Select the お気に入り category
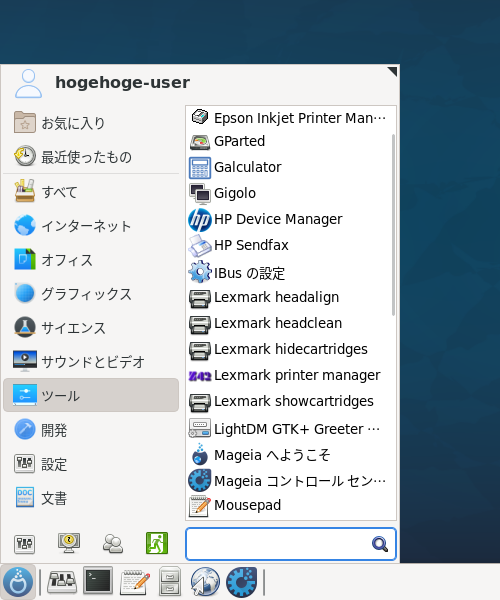This screenshot has width=500, height=600. point(91,123)
